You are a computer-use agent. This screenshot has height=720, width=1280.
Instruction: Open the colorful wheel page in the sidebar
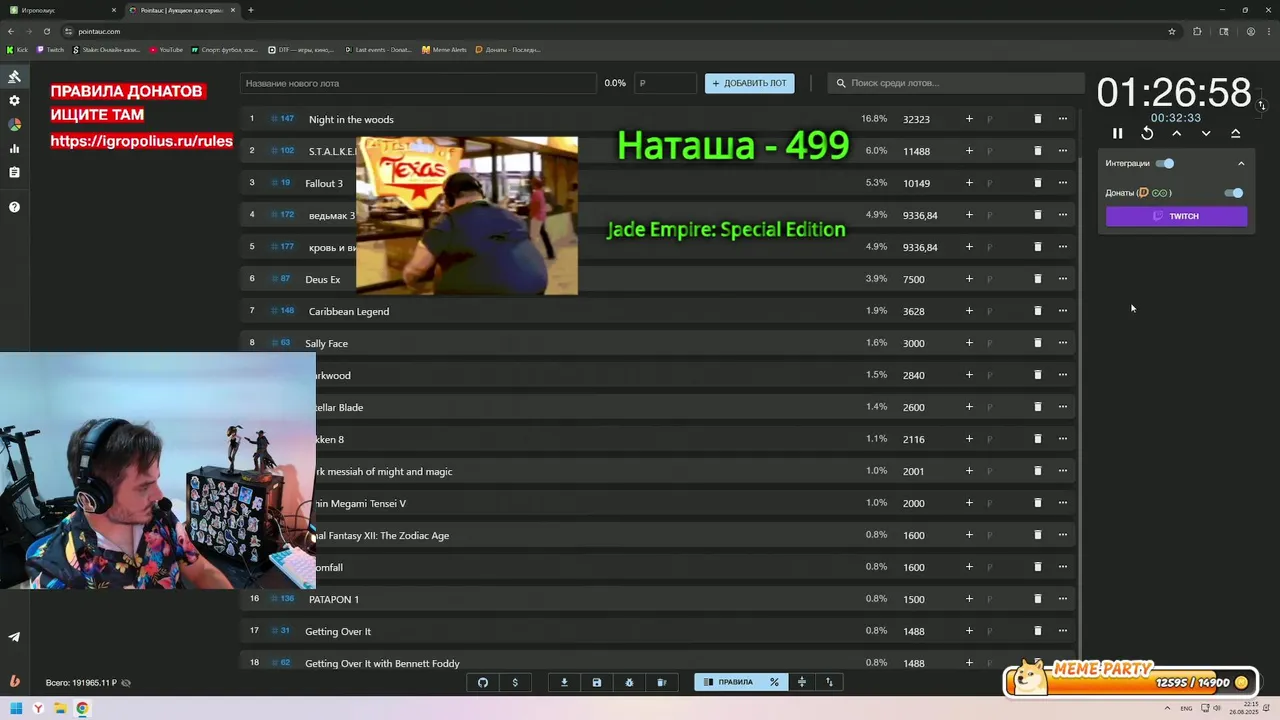click(x=14, y=125)
